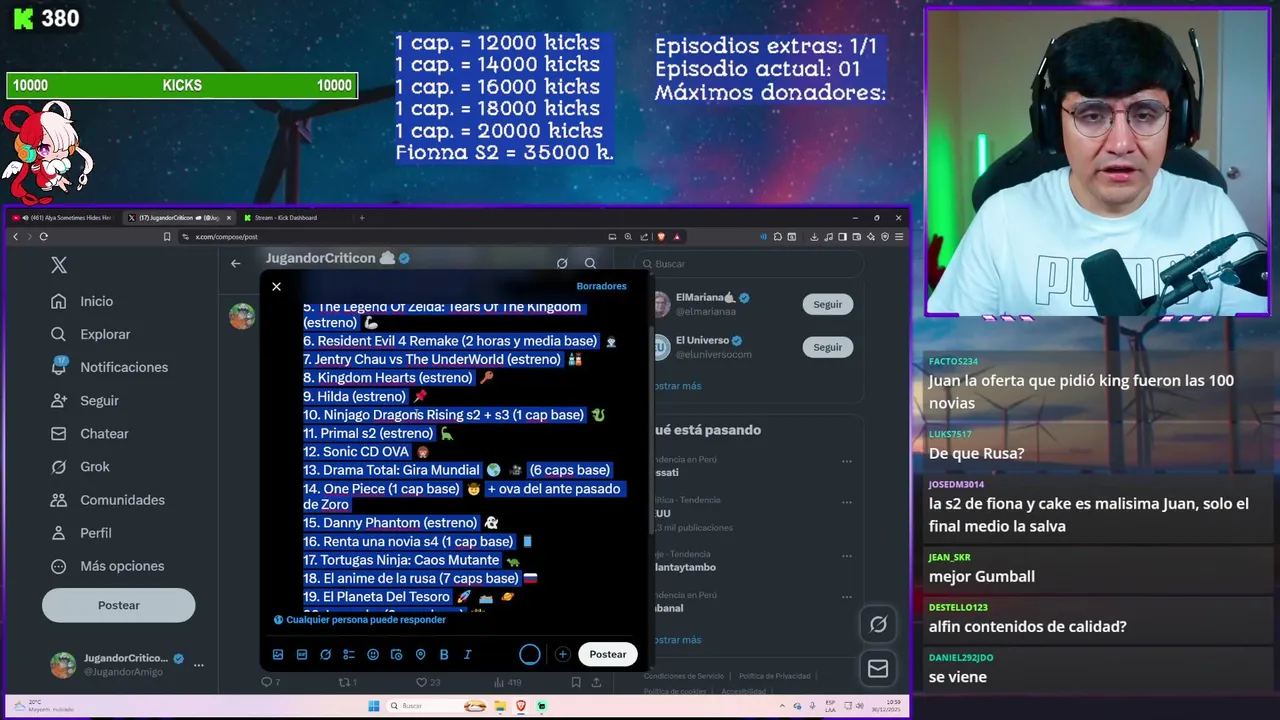Open Grok enhance option in composer
The width and height of the screenshot is (1280, 720).
[325, 654]
